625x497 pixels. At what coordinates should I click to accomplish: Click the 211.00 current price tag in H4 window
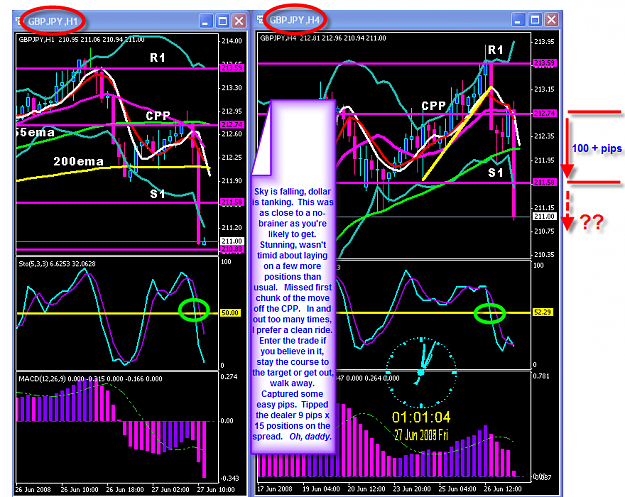coord(544,216)
